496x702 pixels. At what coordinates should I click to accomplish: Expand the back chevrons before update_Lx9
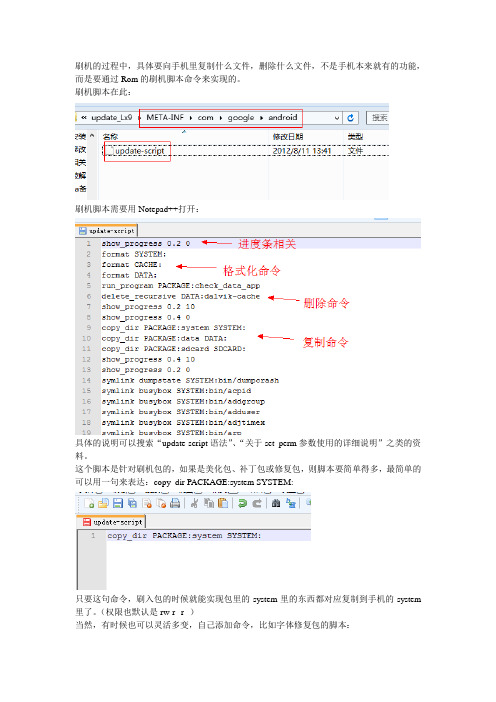point(84,117)
